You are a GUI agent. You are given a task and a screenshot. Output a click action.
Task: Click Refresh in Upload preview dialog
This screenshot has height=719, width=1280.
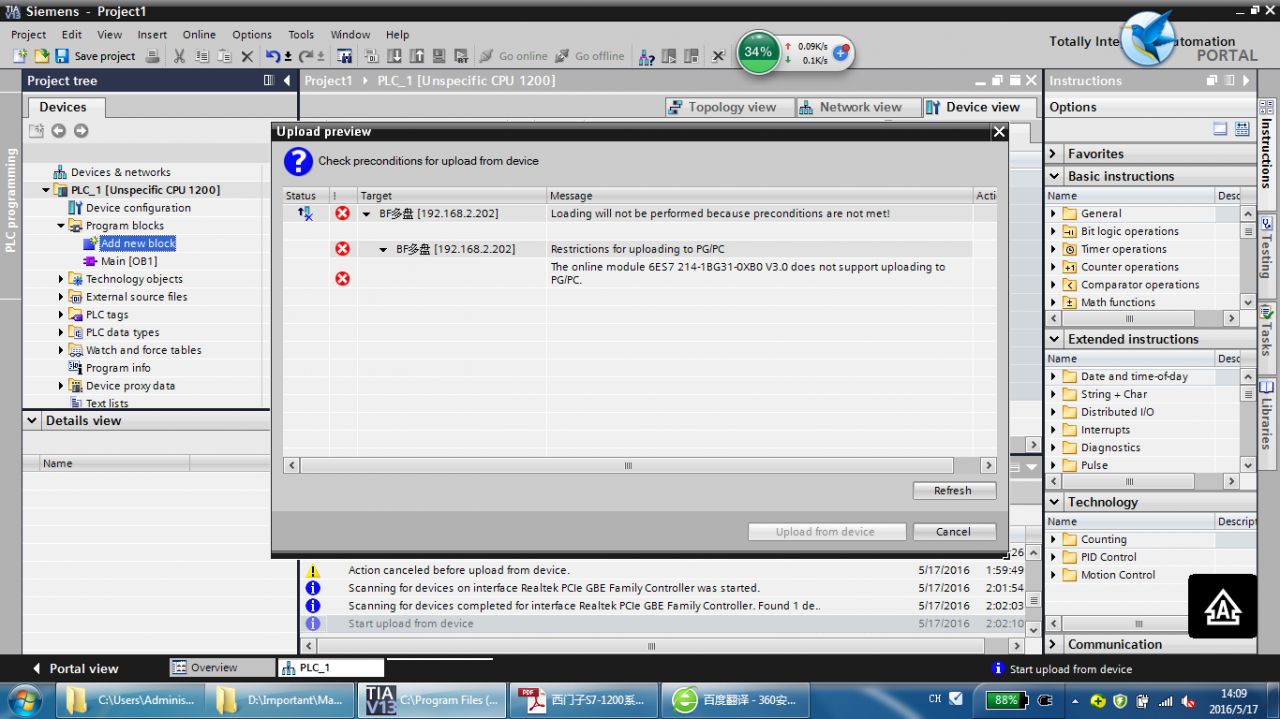point(953,490)
